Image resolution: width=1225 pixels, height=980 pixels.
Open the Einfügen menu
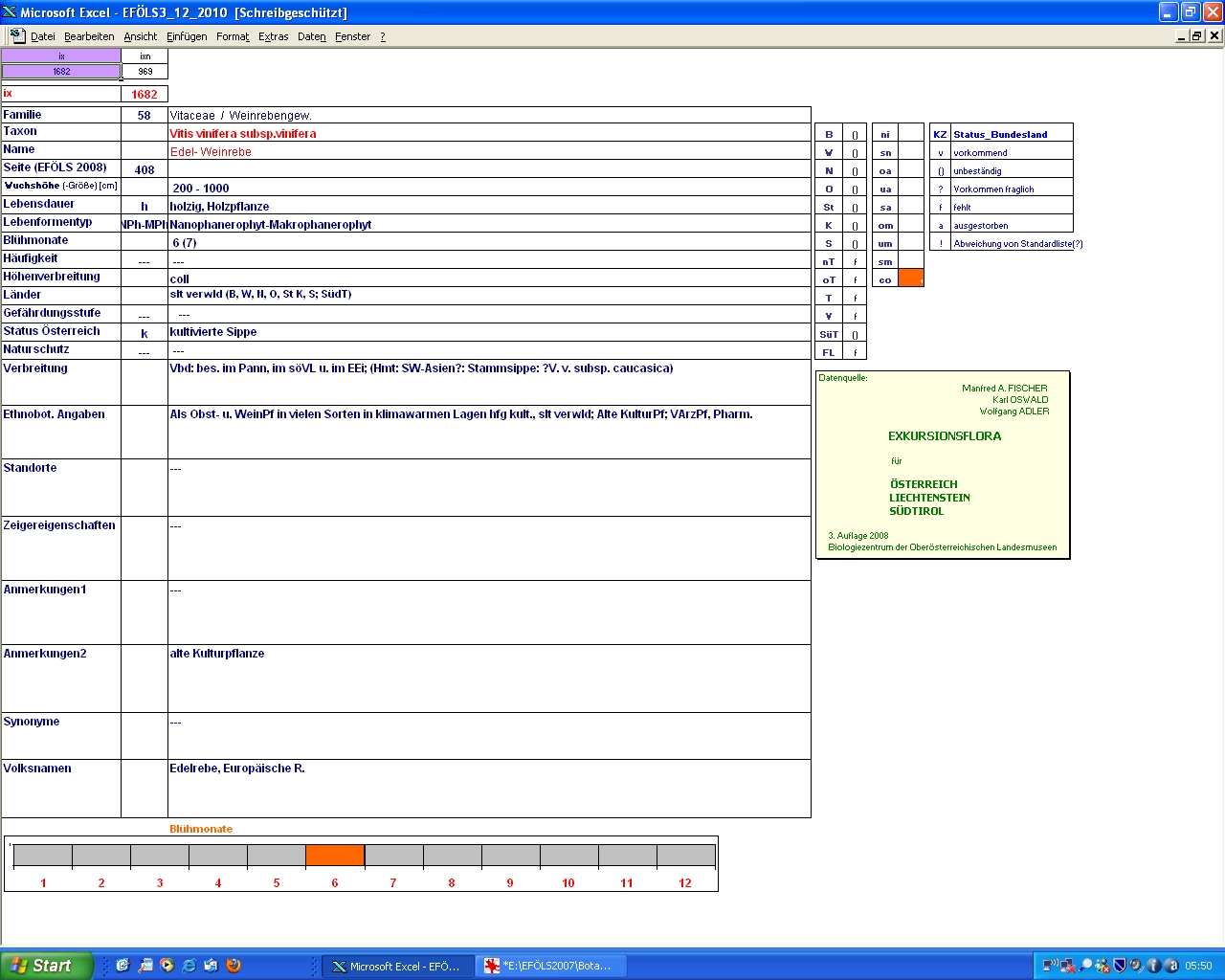pos(187,36)
